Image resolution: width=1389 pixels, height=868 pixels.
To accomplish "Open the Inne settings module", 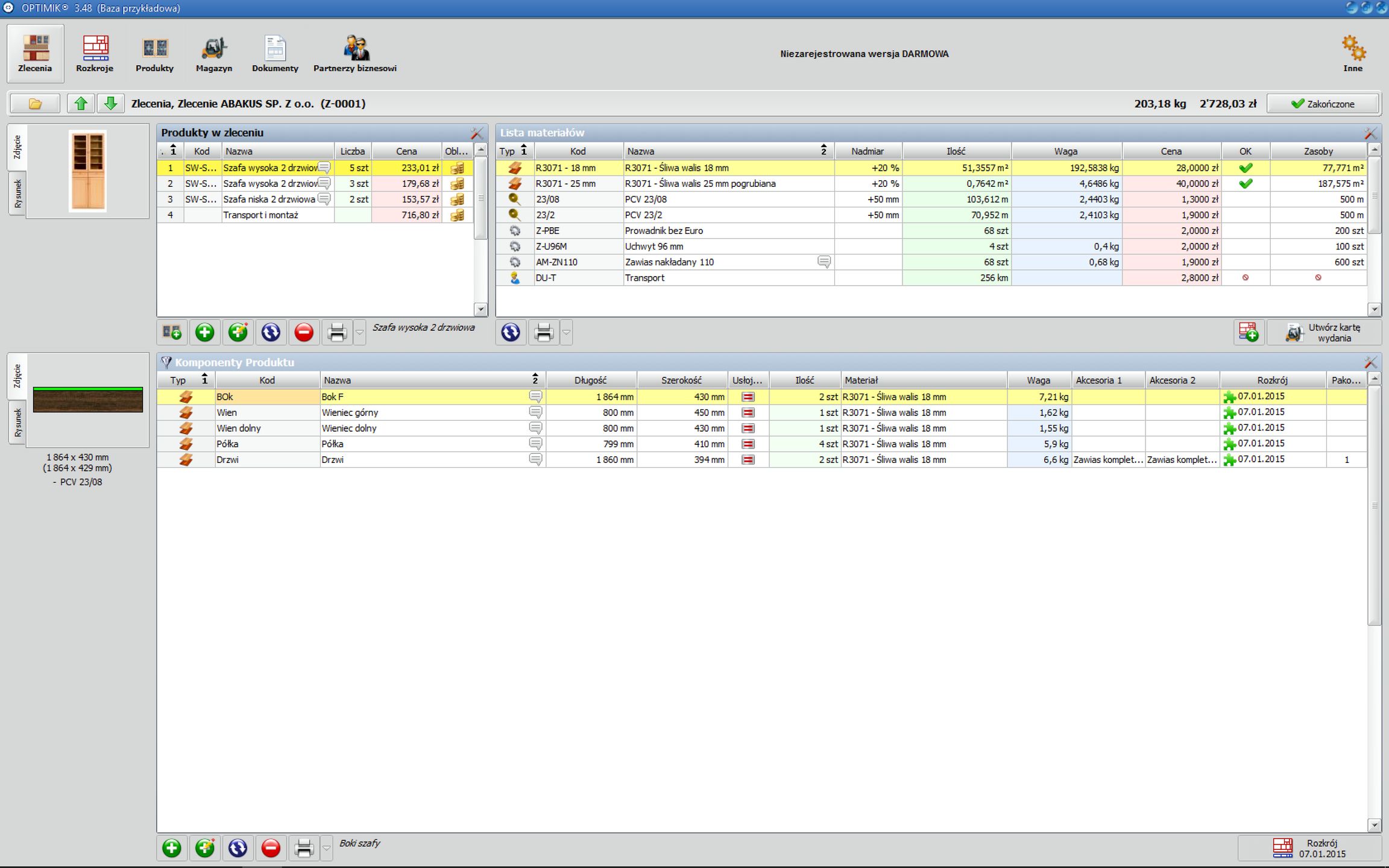I will point(1352,53).
